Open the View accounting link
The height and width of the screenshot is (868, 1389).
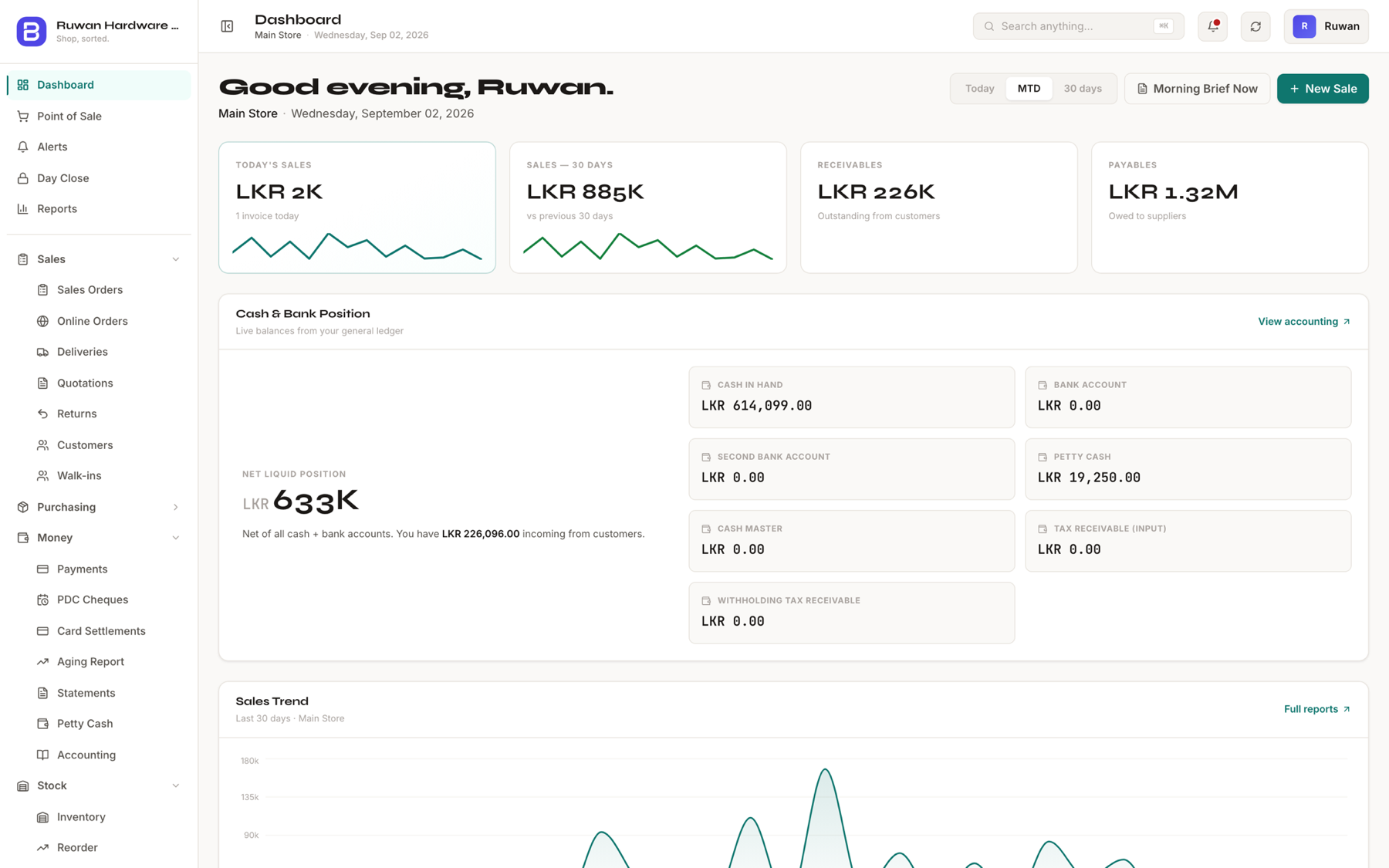click(x=1304, y=322)
